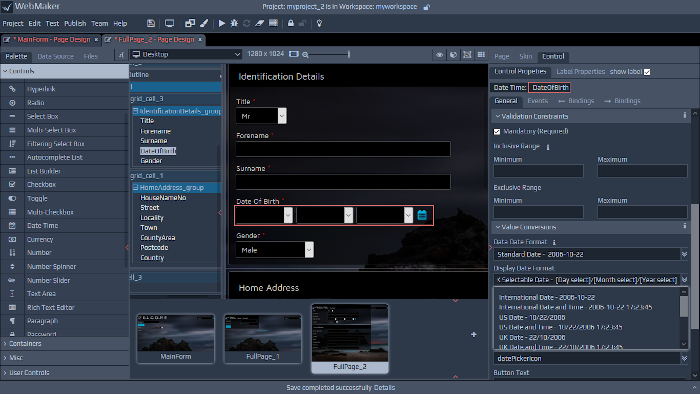Click the Save icon in the toolbar

click(151, 23)
